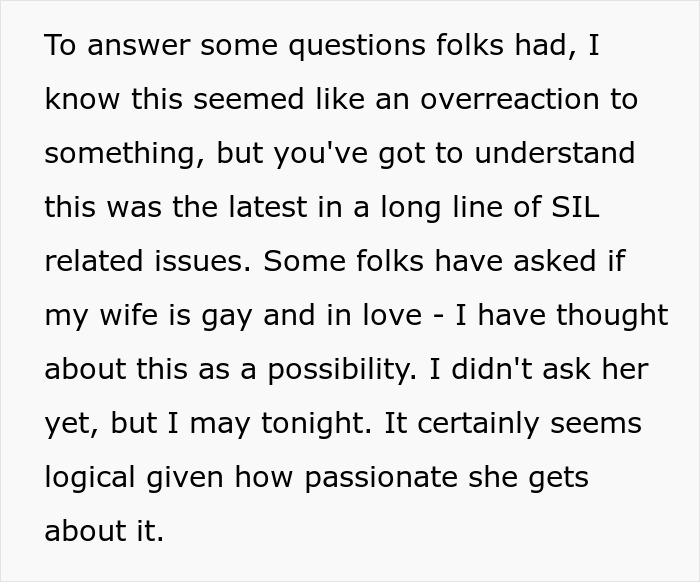
Task: Click the word "overreaction"
Action: pyautogui.click(x=509, y=99)
